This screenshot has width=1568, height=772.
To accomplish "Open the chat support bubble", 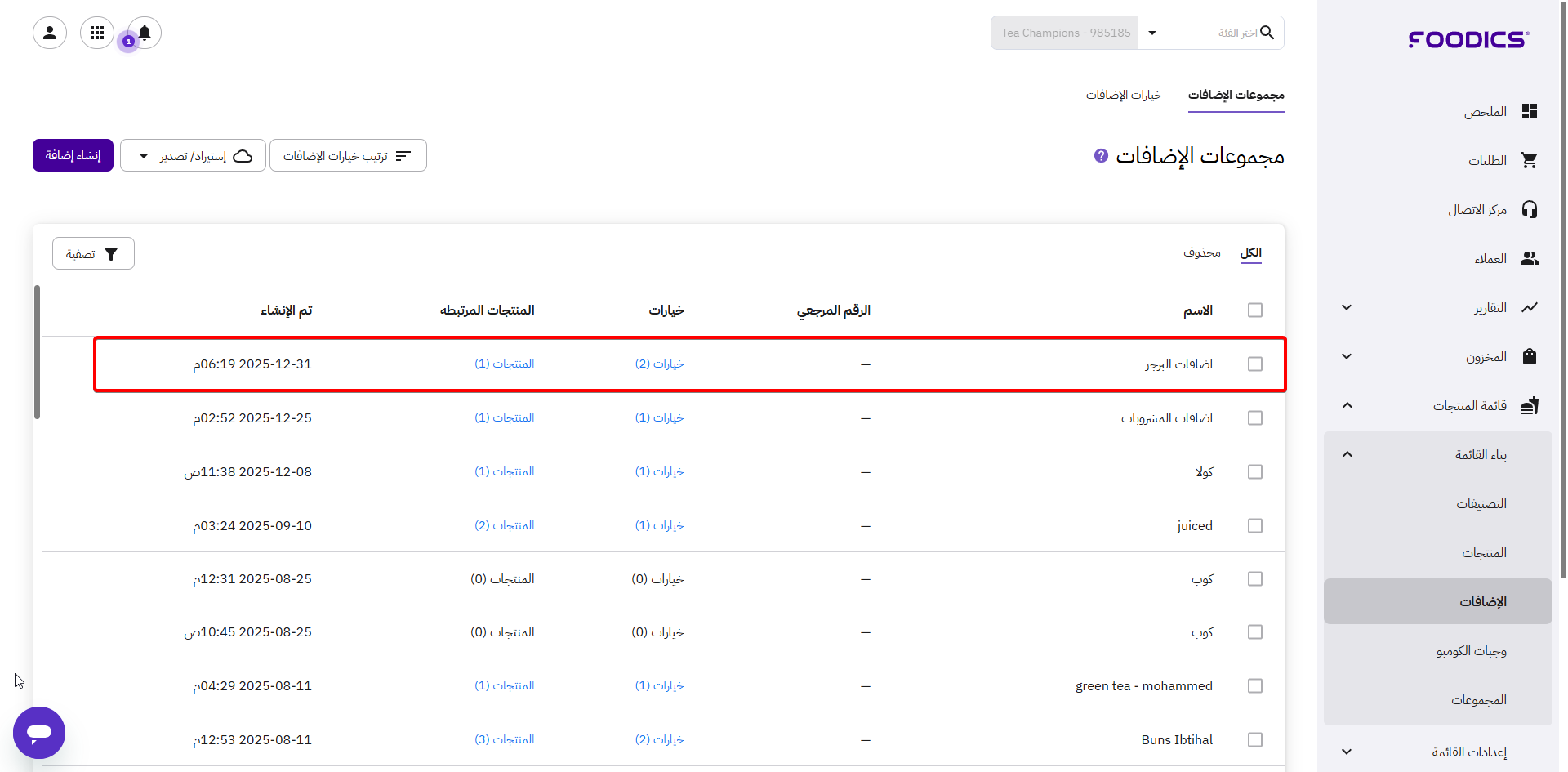I will 39,732.
